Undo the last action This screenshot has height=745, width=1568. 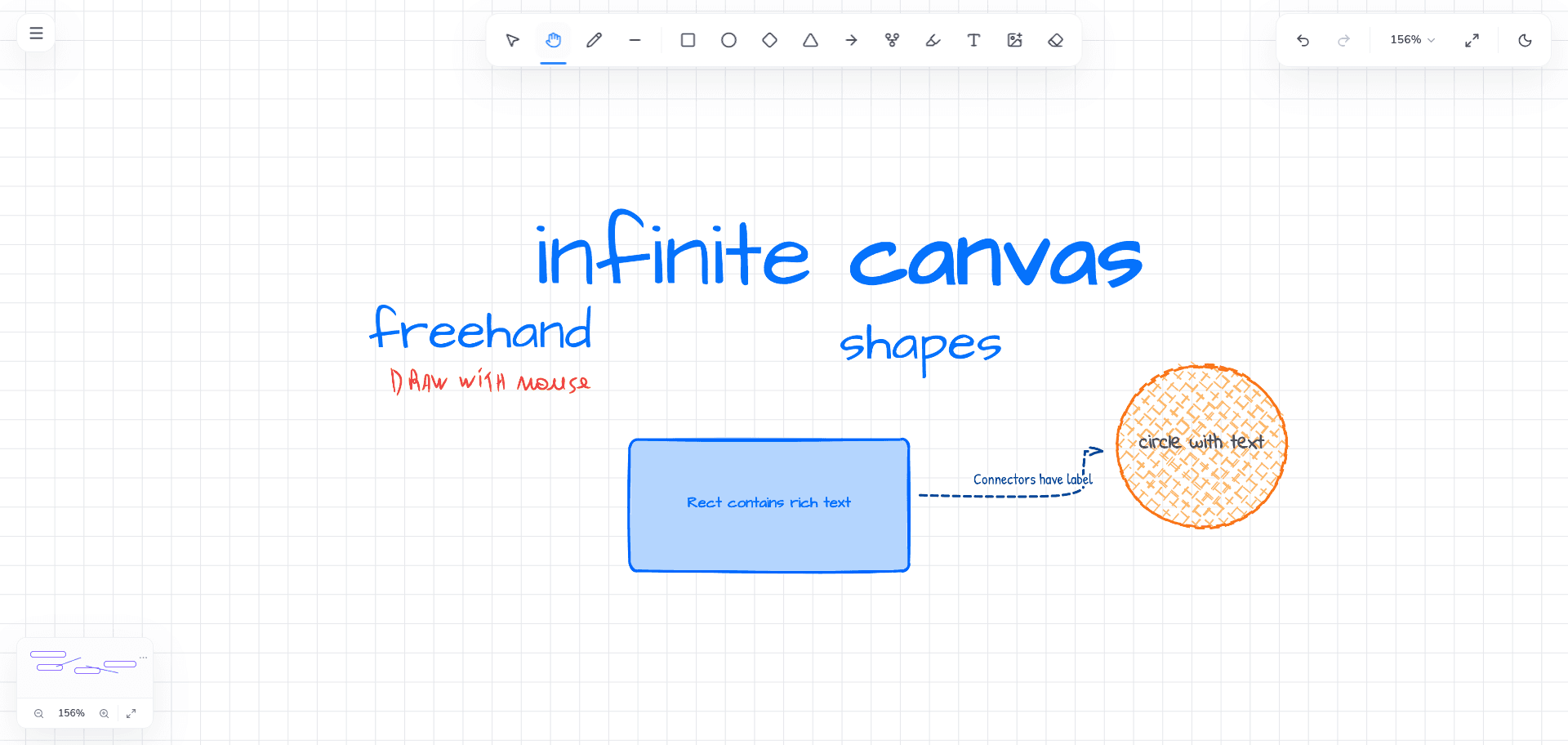[x=1303, y=40]
